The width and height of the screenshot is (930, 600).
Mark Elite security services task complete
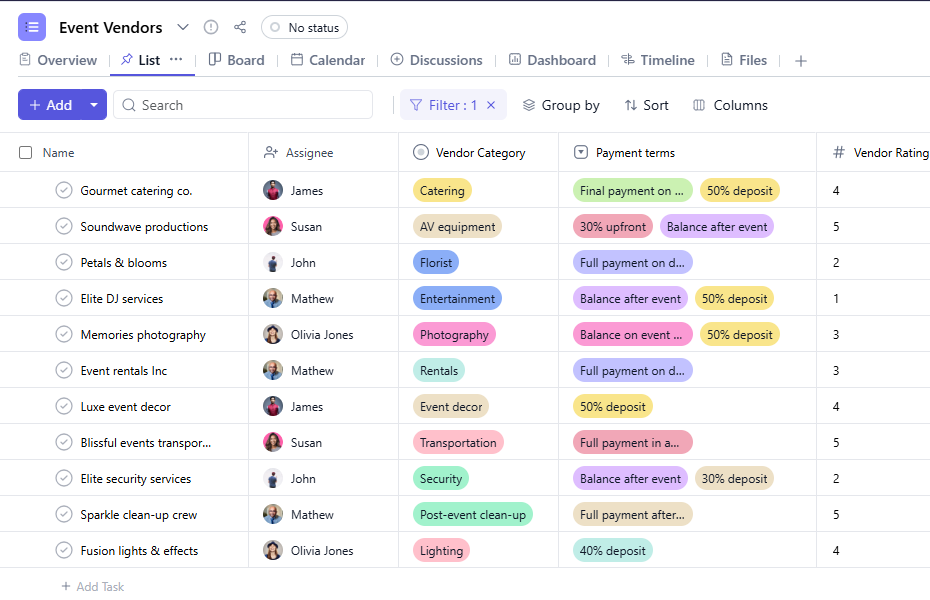[x=63, y=478]
